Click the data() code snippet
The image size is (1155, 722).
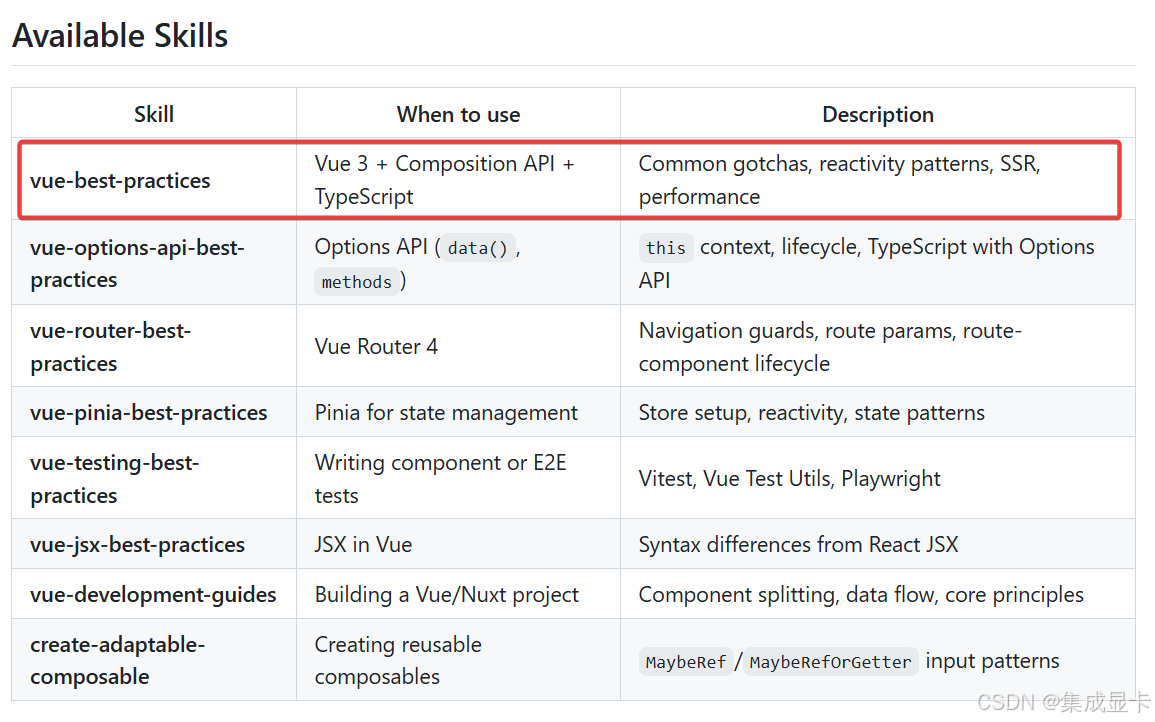(478, 248)
